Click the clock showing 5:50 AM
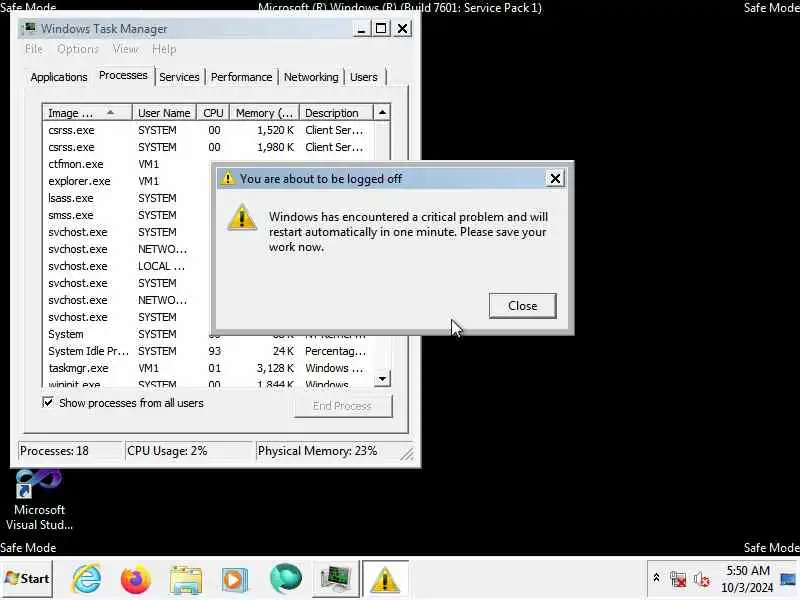The height and width of the screenshot is (600, 800). pyautogui.click(x=747, y=579)
